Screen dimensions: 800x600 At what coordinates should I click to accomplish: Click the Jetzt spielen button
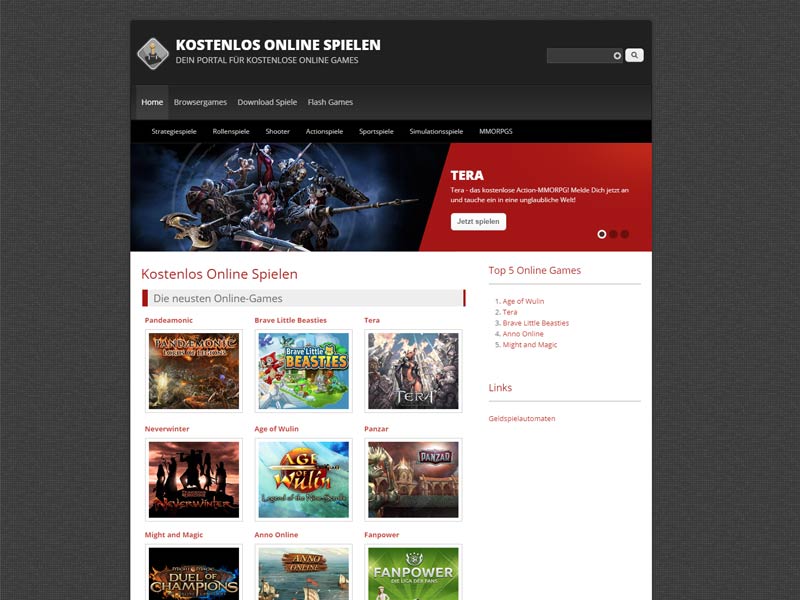(x=478, y=221)
